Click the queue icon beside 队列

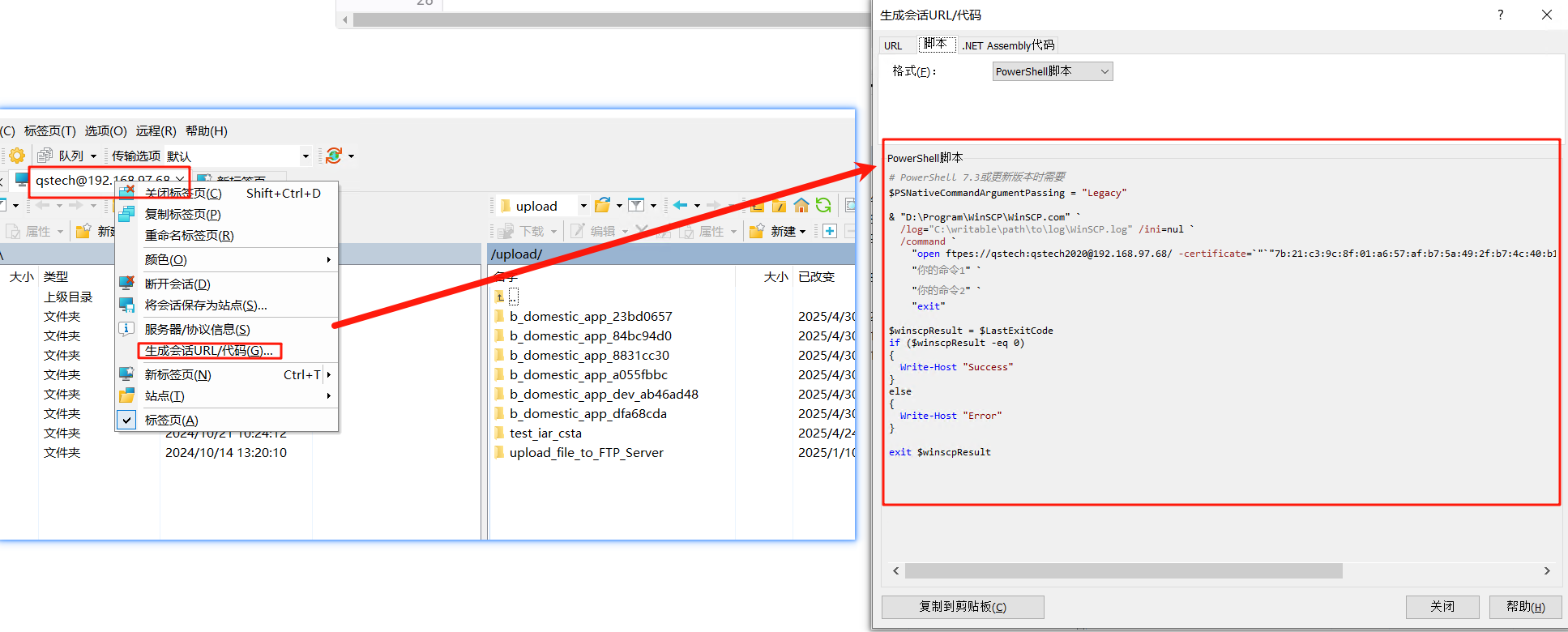(45, 156)
